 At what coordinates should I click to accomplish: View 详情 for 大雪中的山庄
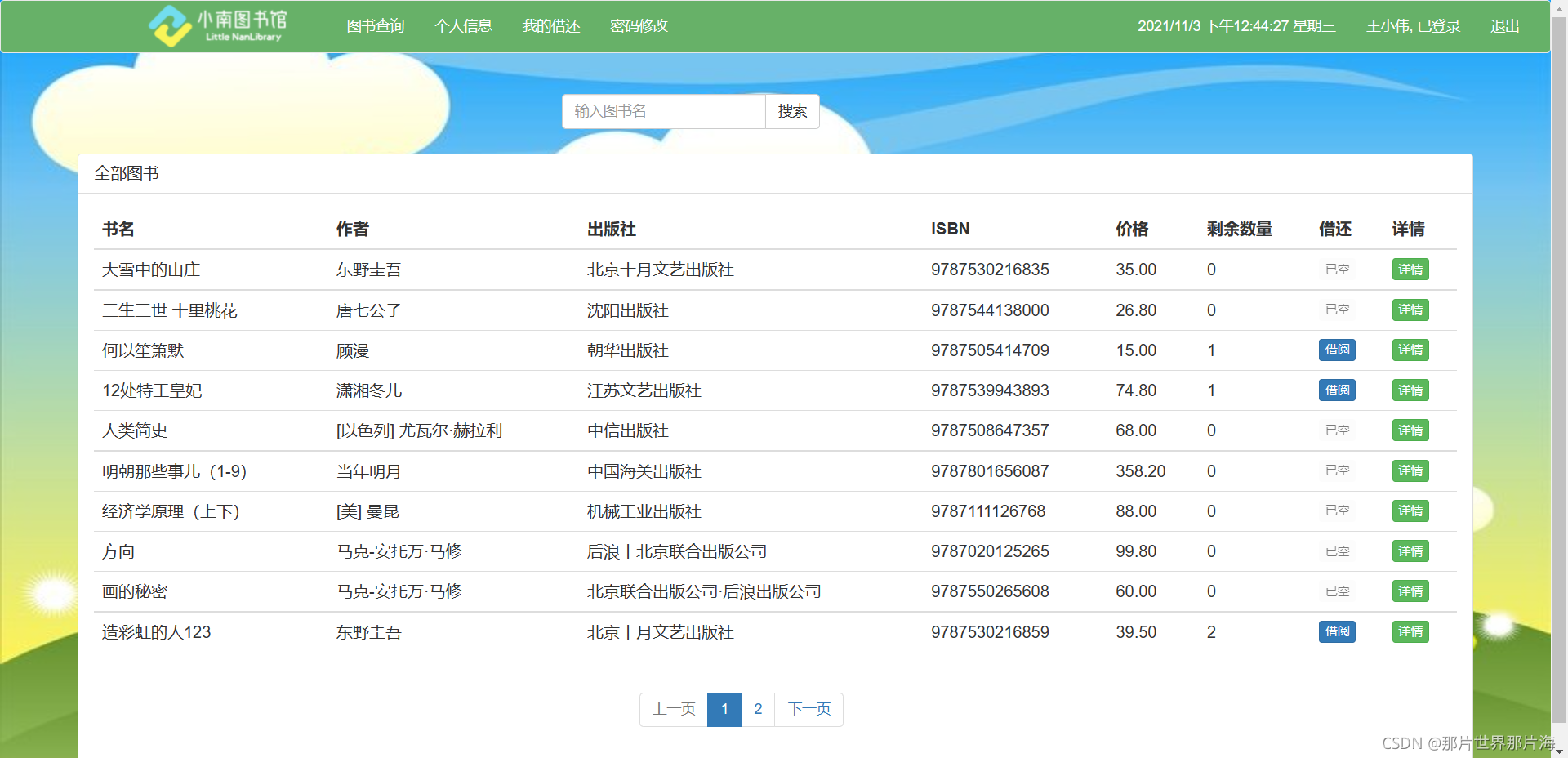1410,270
